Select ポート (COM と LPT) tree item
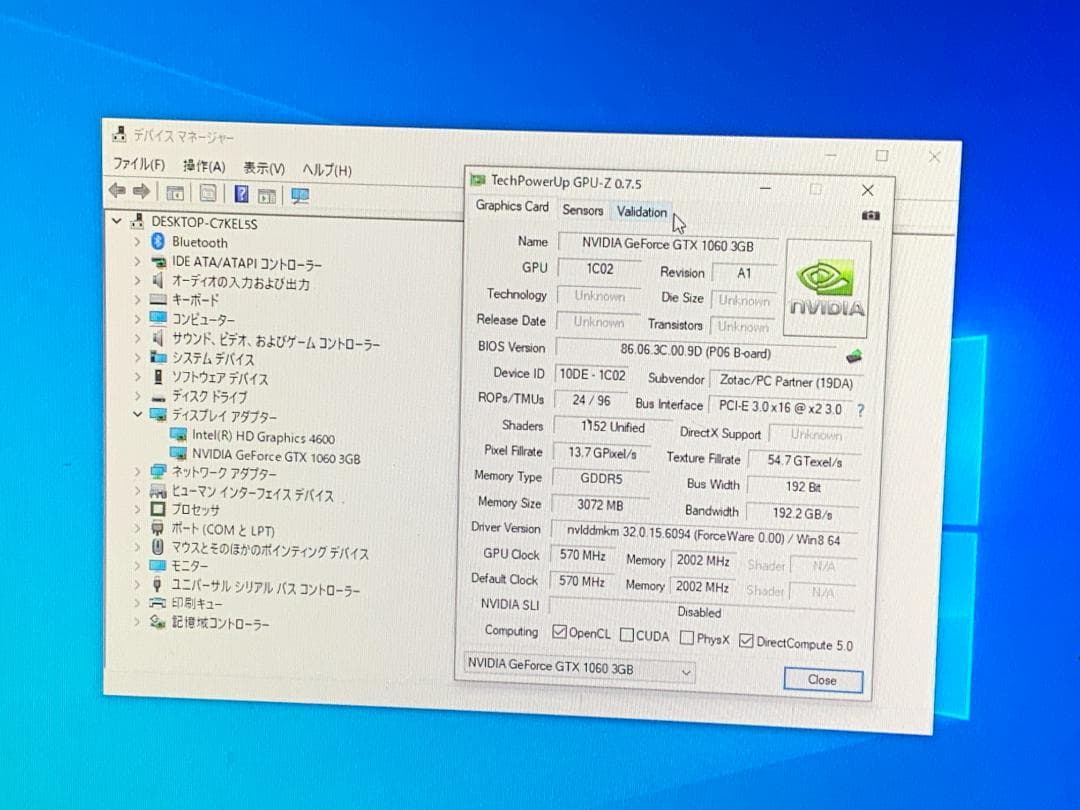The height and width of the screenshot is (810, 1080). click(222, 530)
